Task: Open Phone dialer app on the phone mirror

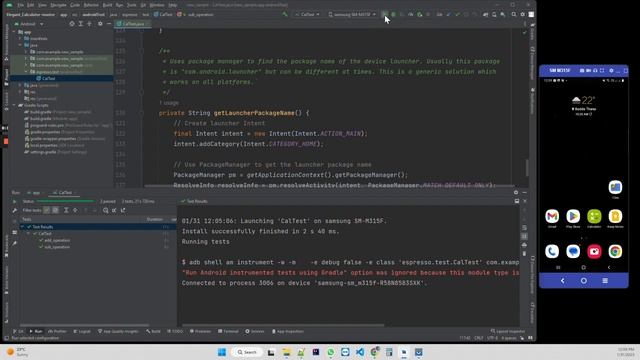Action: click(552, 251)
